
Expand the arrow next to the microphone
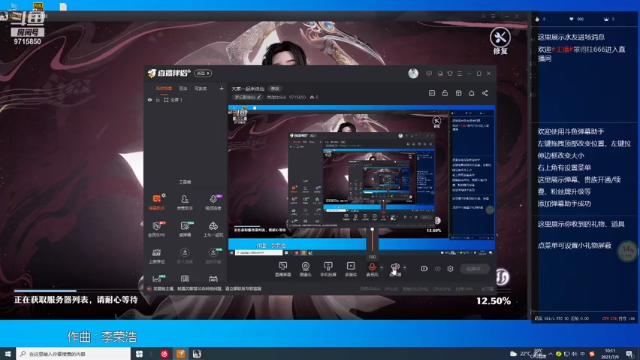click(382, 268)
